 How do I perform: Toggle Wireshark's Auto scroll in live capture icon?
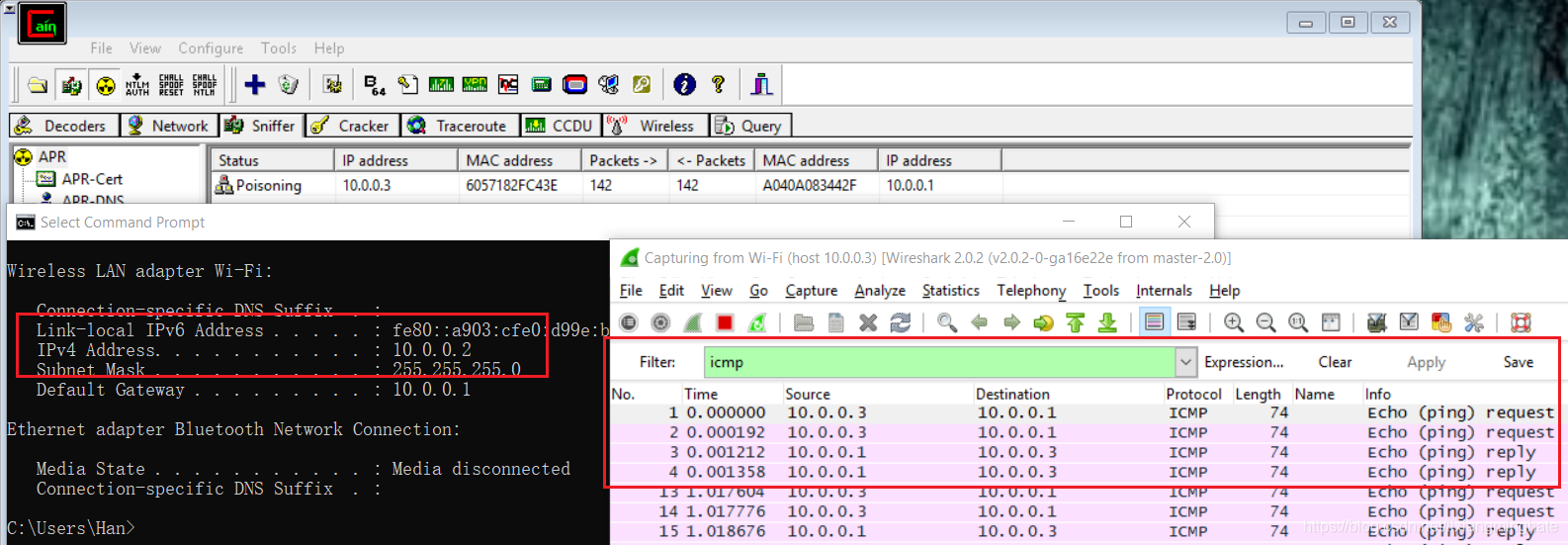[1186, 322]
